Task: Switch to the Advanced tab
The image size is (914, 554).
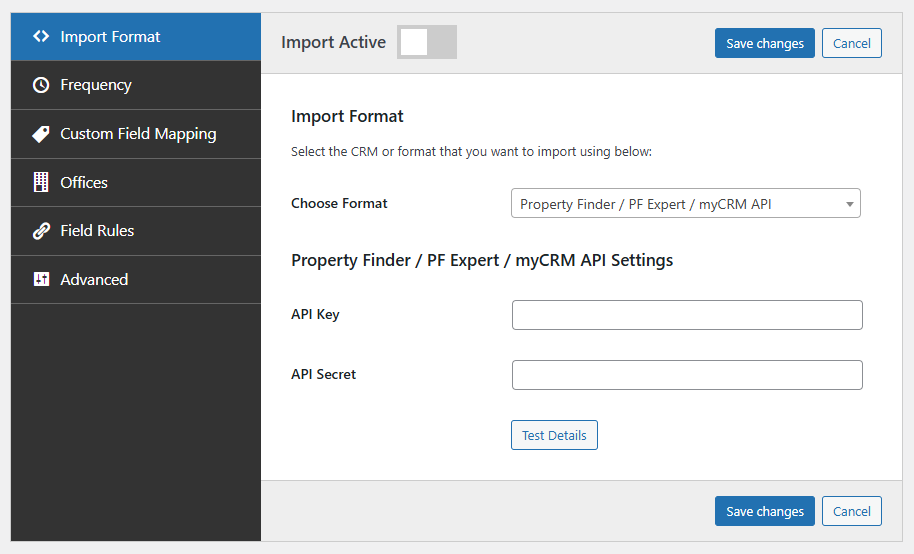Action: point(136,279)
